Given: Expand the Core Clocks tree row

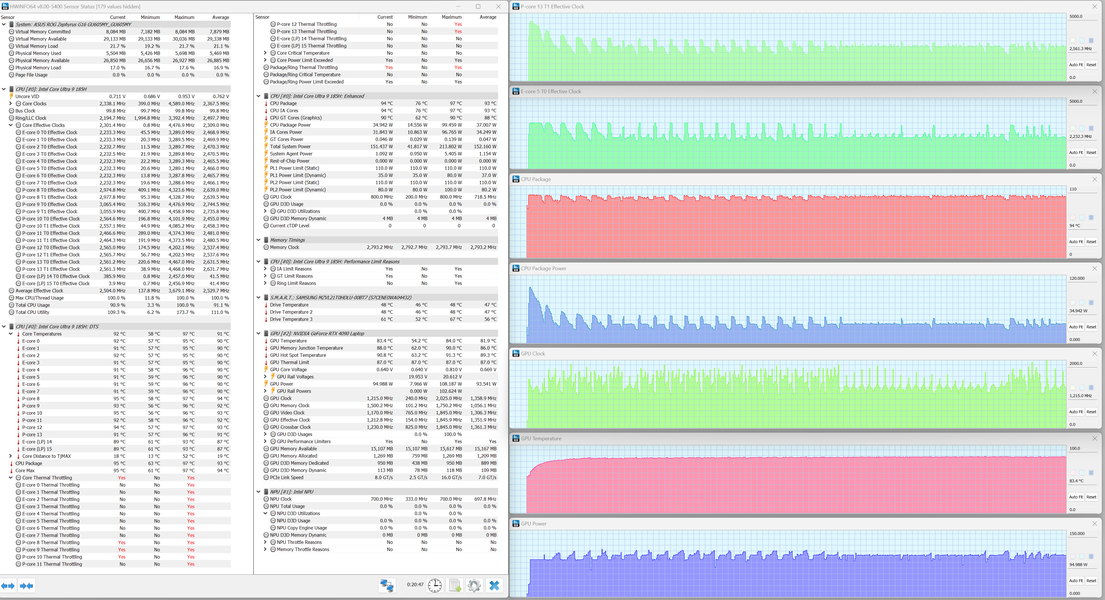Looking at the screenshot, I should (11, 104).
